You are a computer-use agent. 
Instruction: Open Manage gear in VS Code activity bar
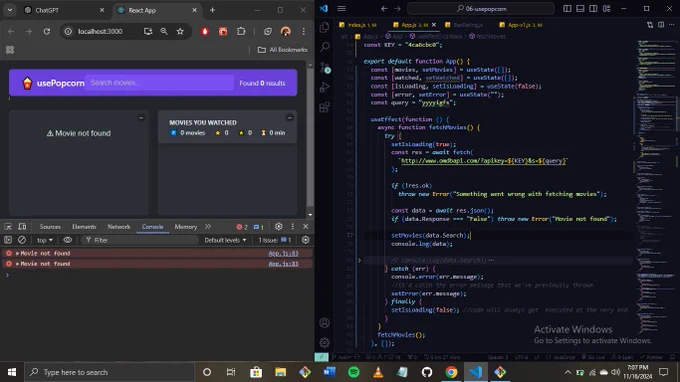click(x=324, y=343)
